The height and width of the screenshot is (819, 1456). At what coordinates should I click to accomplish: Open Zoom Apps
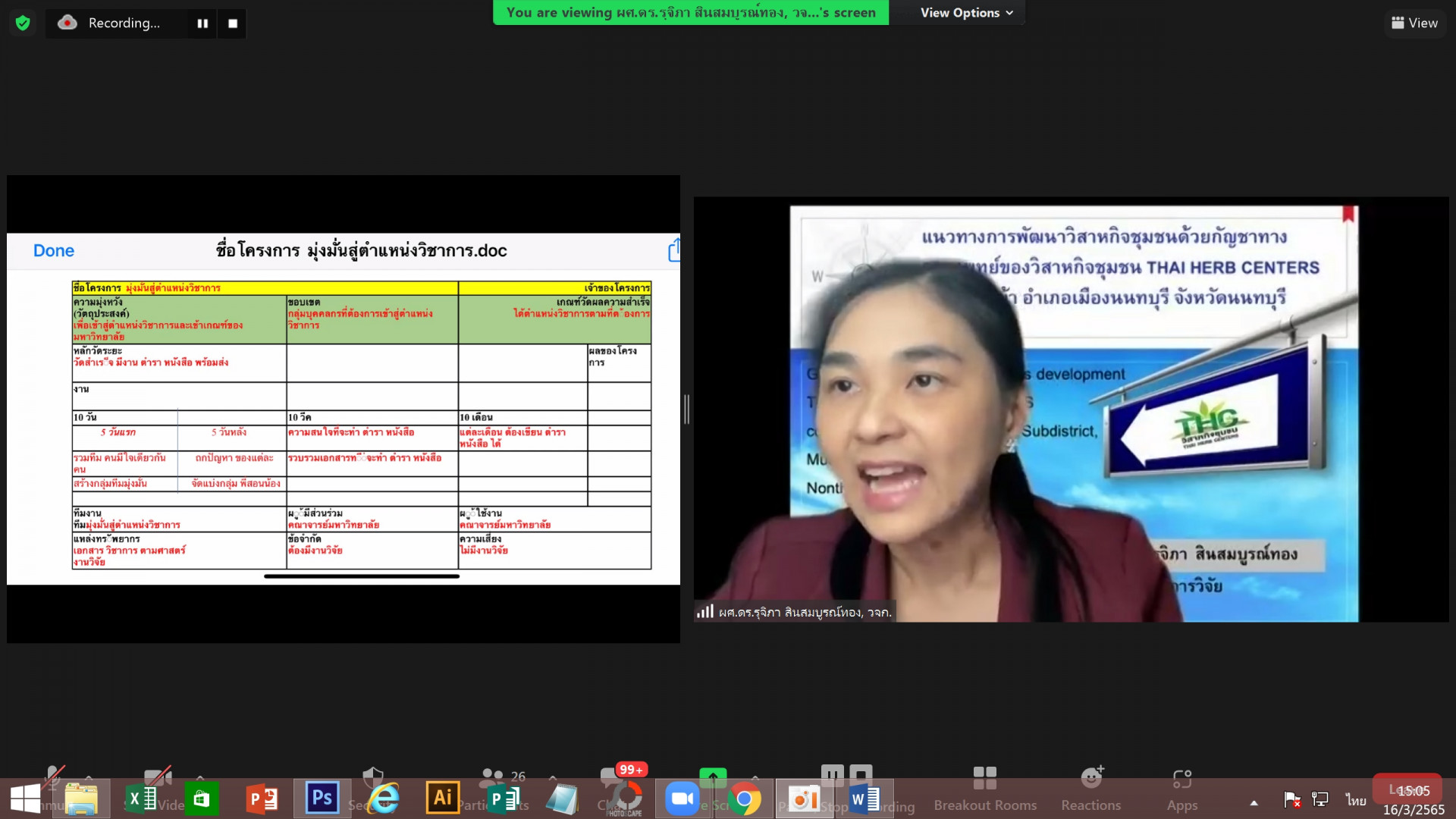pyautogui.click(x=1182, y=788)
